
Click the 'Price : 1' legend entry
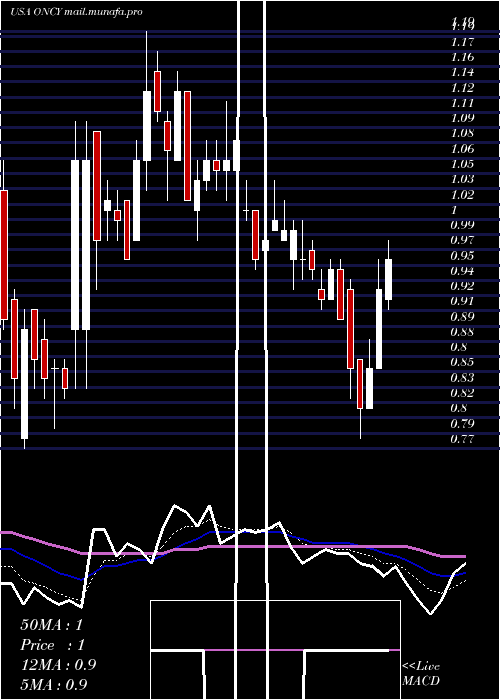[53, 645]
